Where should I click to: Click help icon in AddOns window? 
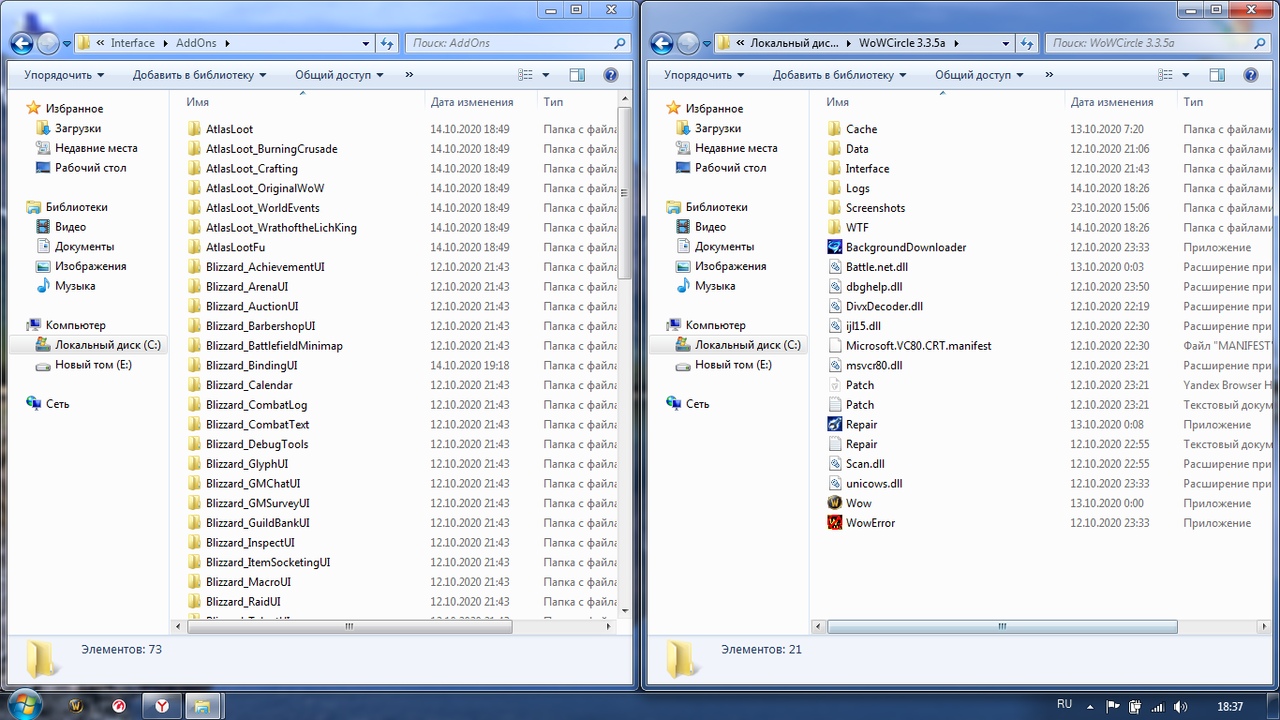tap(610, 75)
